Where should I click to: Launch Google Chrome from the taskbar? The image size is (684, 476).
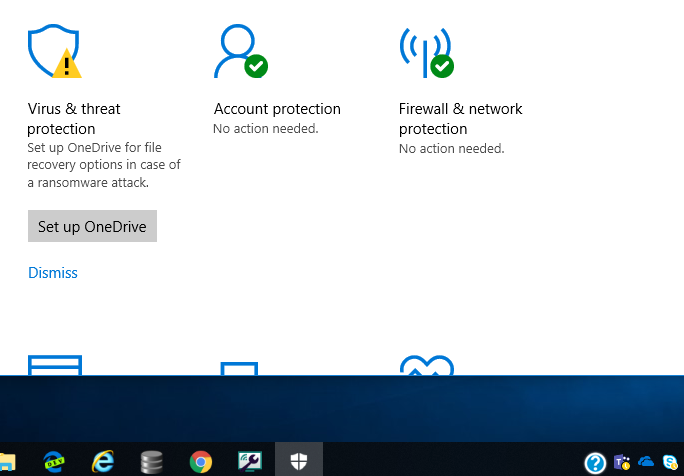tap(201, 462)
